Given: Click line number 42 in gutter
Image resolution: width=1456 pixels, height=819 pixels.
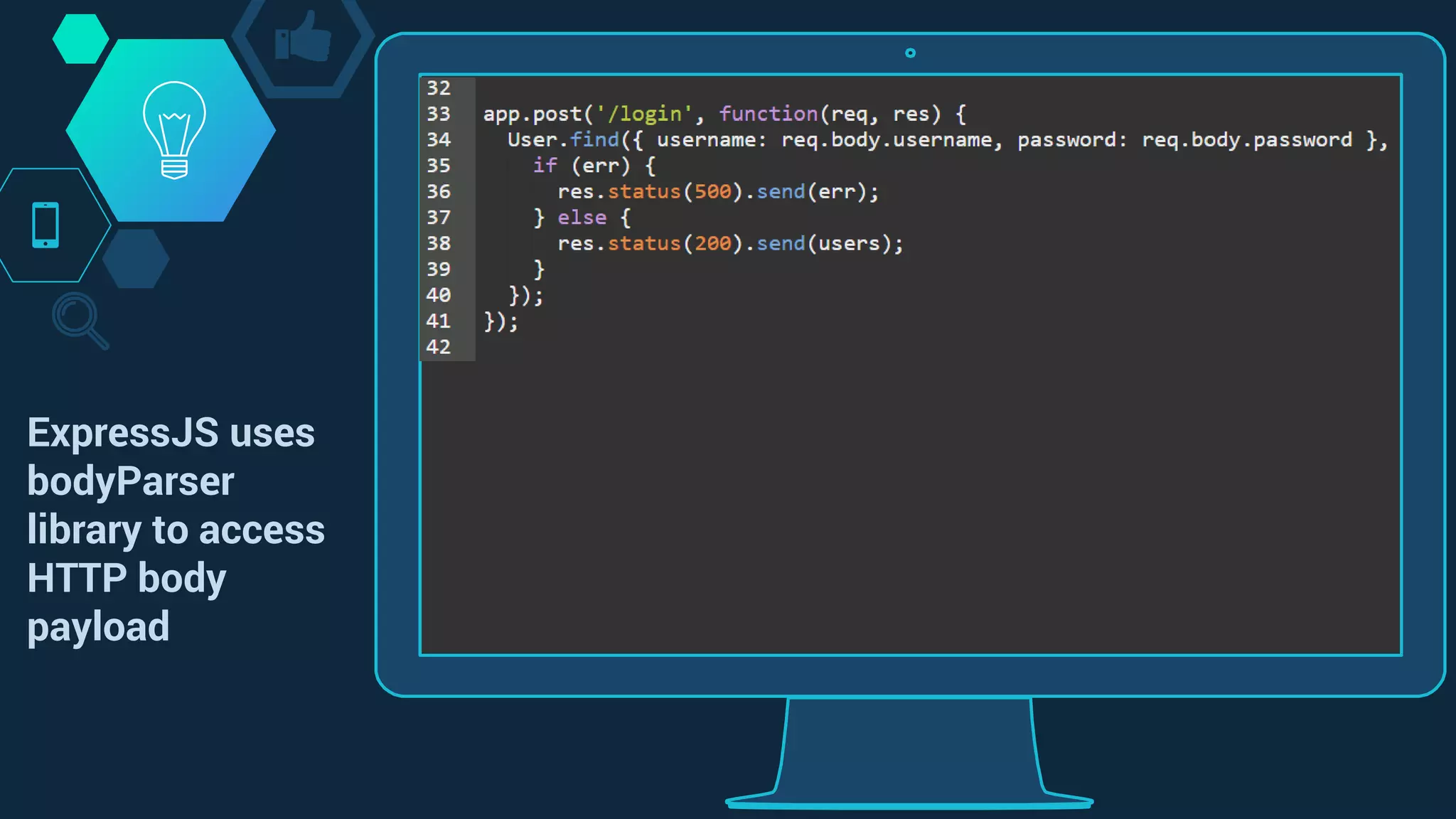Looking at the screenshot, I should click(439, 347).
